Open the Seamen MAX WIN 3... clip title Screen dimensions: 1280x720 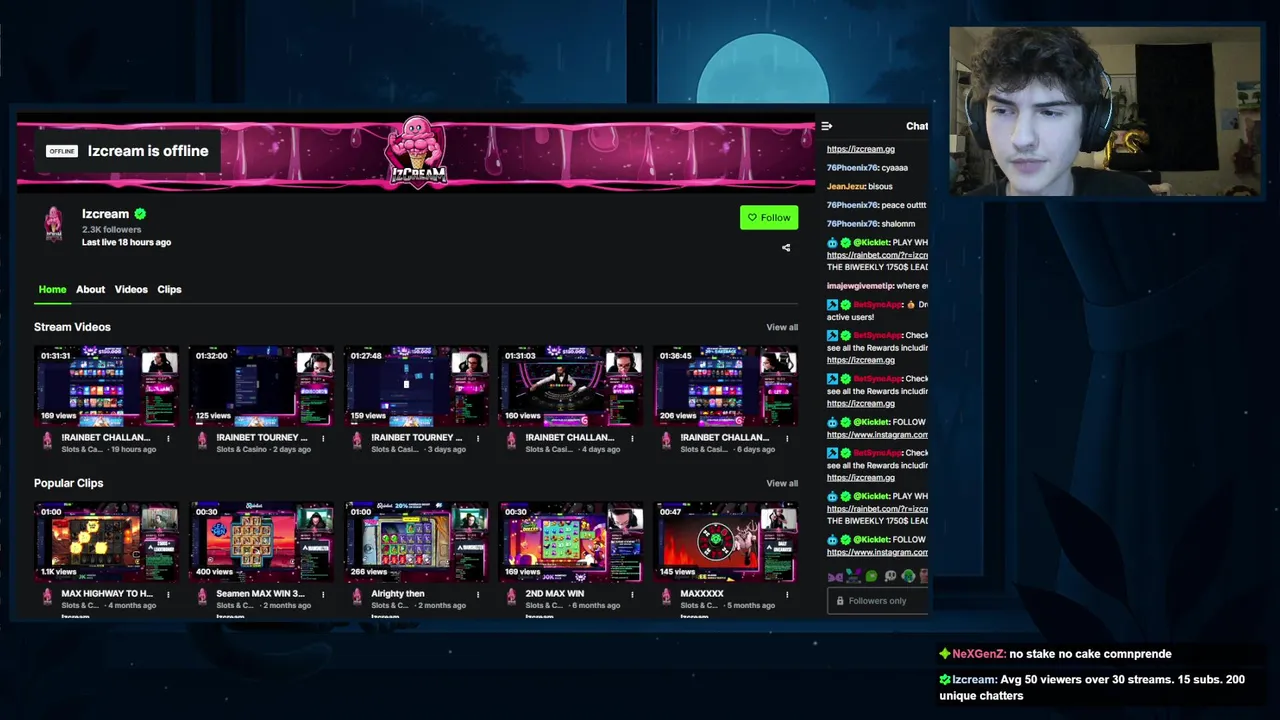coord(260,594)
